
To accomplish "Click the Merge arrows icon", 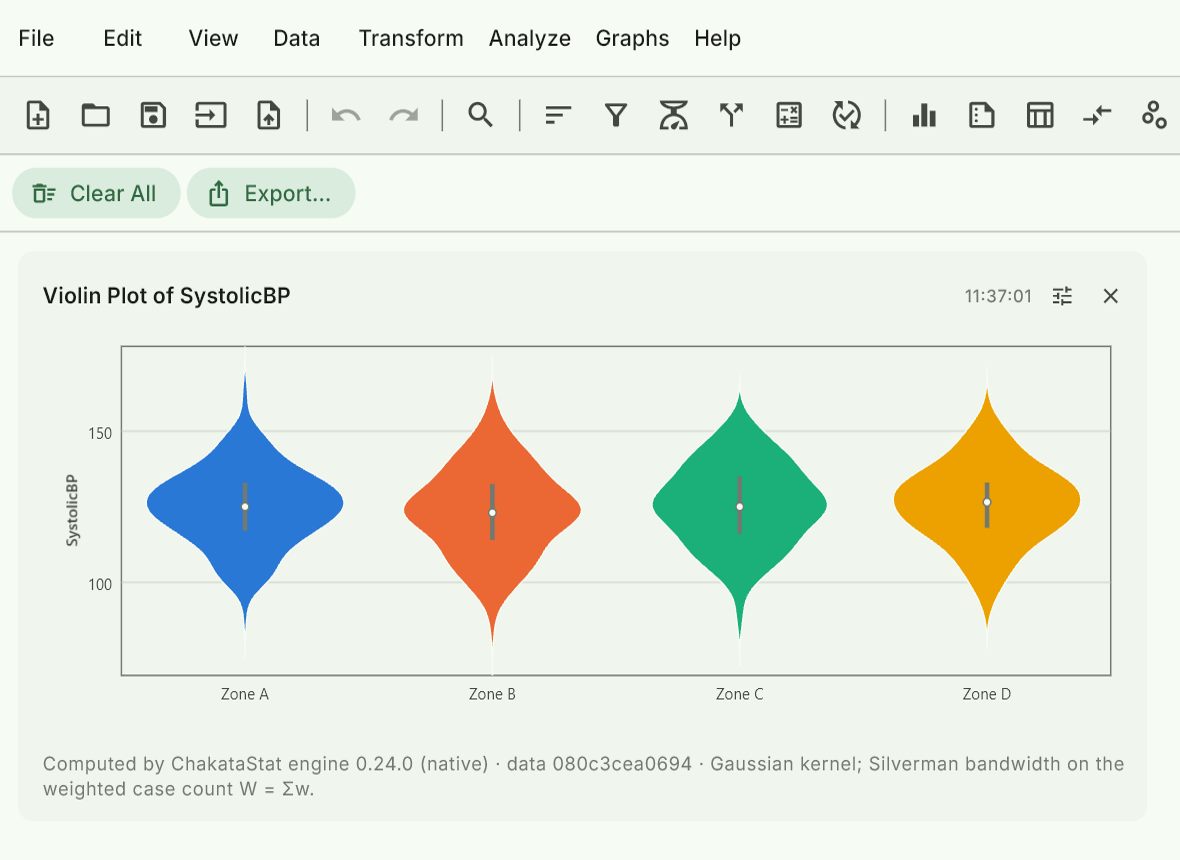I will pyautogui.click(x=1097, y=116).
